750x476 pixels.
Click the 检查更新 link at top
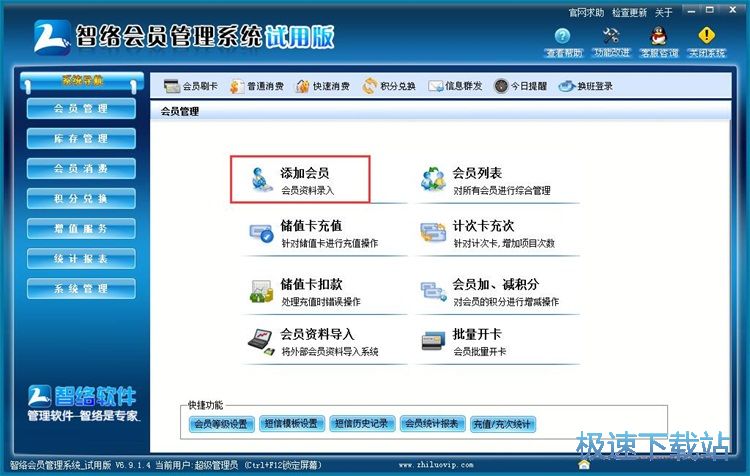coord(629,12)
